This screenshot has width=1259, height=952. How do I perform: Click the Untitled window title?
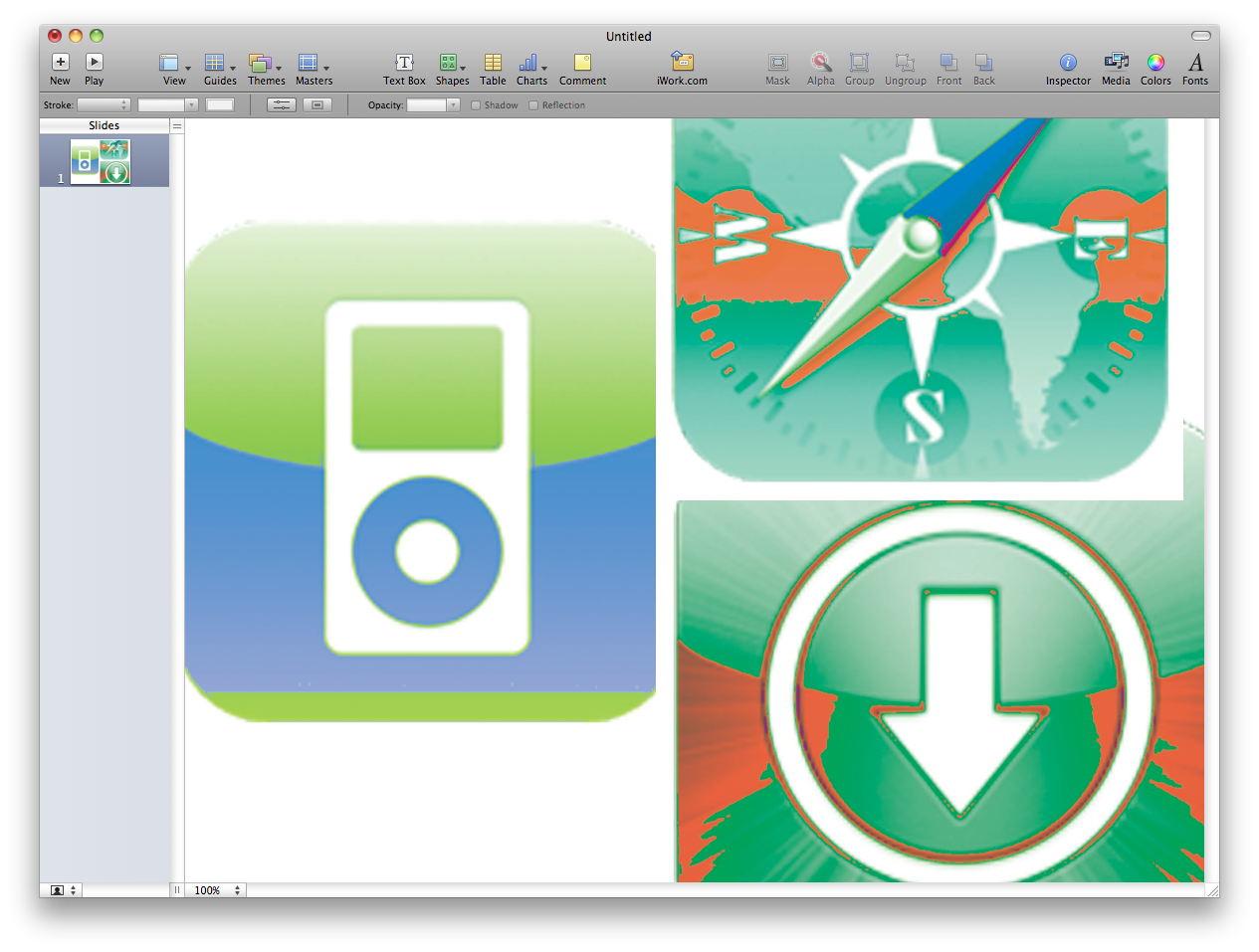click(629, 36)
